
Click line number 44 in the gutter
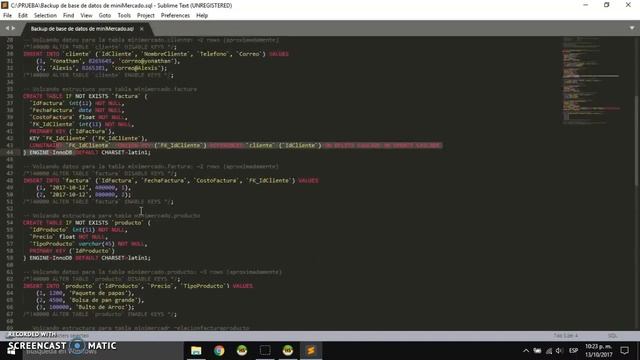(10, 153)
